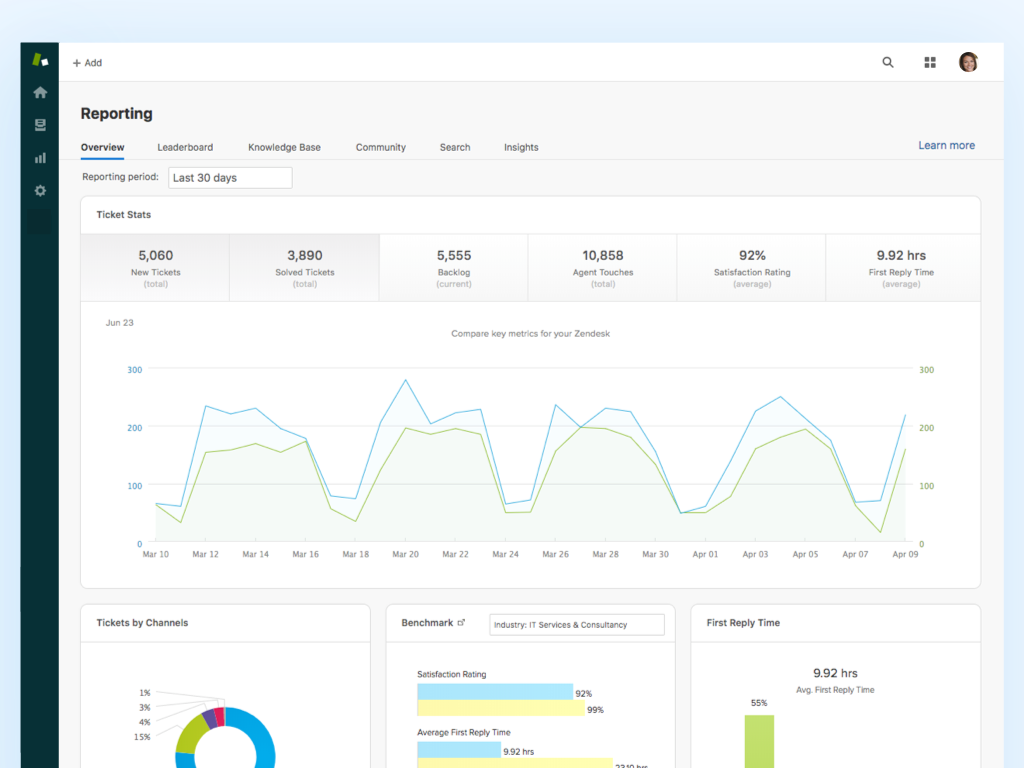
Task: Open the Views icon in sidebar
Action: [x=40, y=125]
